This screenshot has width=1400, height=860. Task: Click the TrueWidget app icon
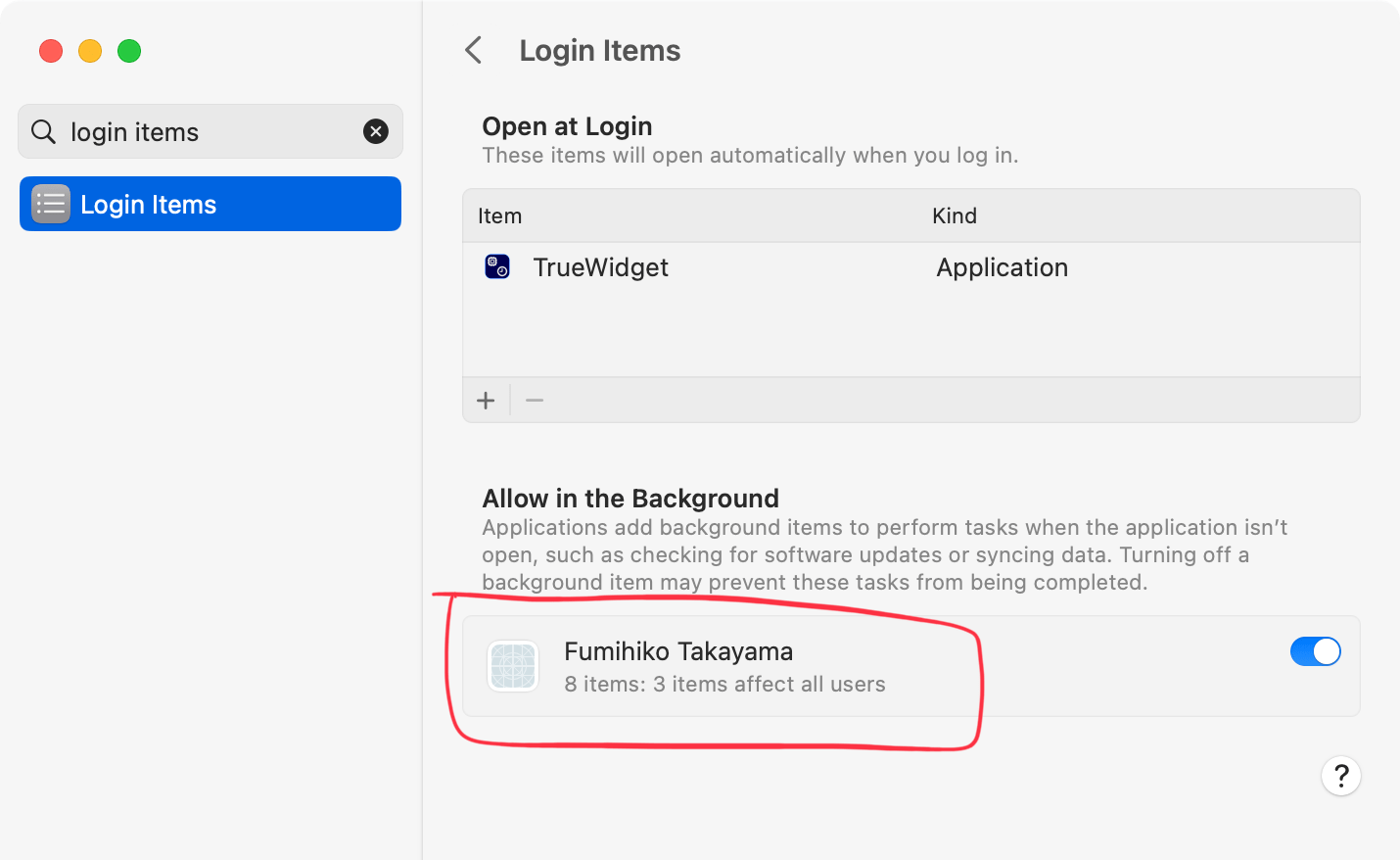tap(497, 266)
